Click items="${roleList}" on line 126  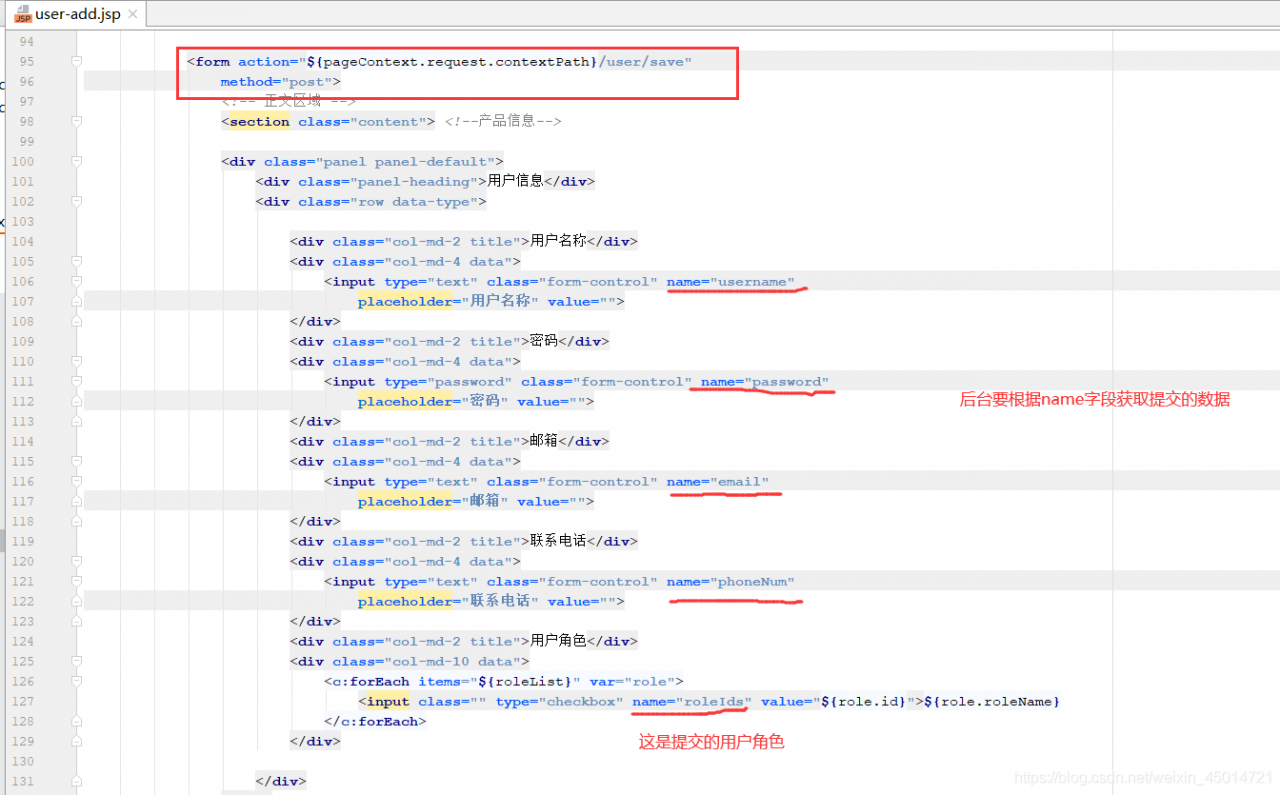[x=499, y=682]
